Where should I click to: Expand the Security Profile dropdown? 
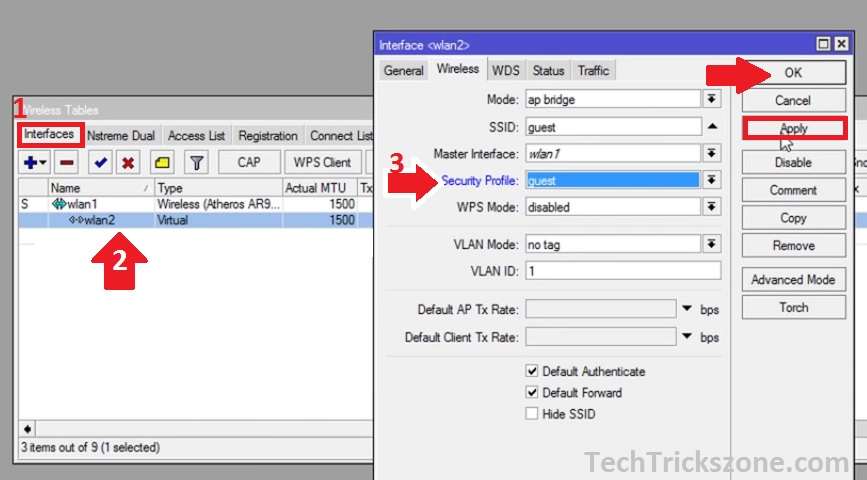tap(712, 180)
